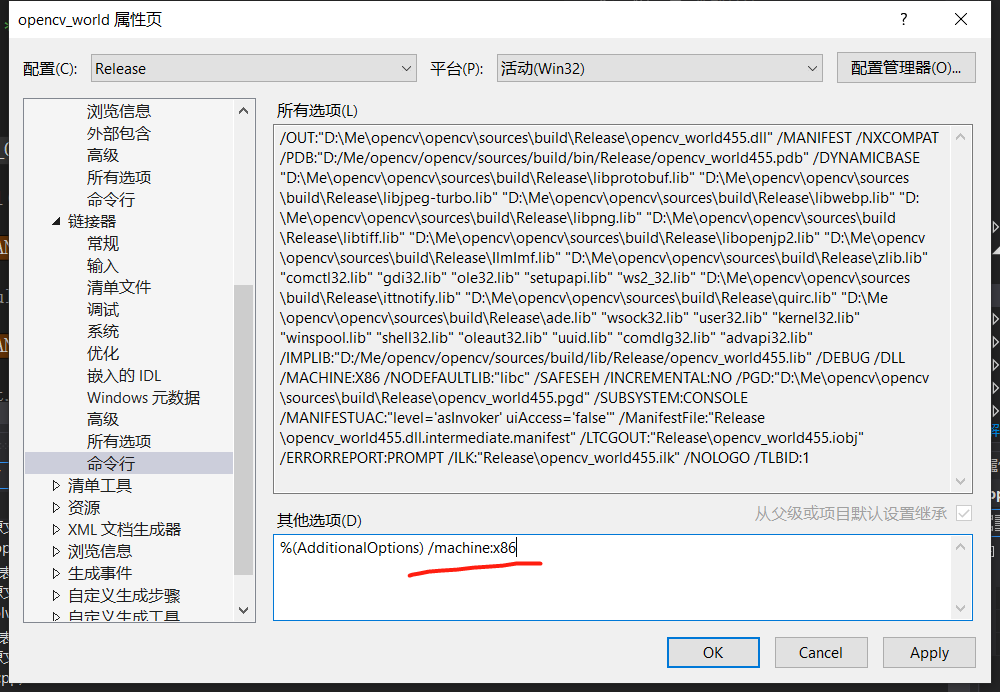Viewport: 1000px width, 692px height.
Task: Select the 系统 linker page
Action: click(x=102, y=331)
